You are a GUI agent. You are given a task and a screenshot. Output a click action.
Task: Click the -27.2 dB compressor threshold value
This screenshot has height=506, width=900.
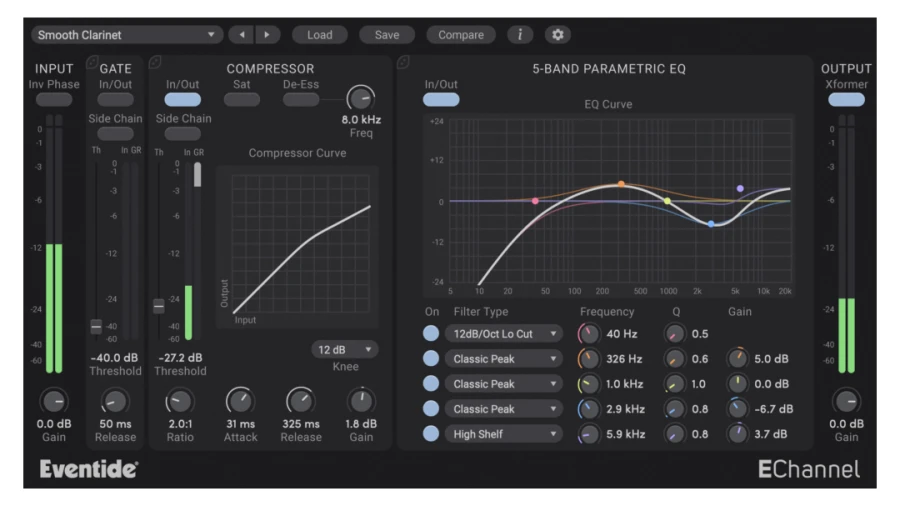[180, 357]
